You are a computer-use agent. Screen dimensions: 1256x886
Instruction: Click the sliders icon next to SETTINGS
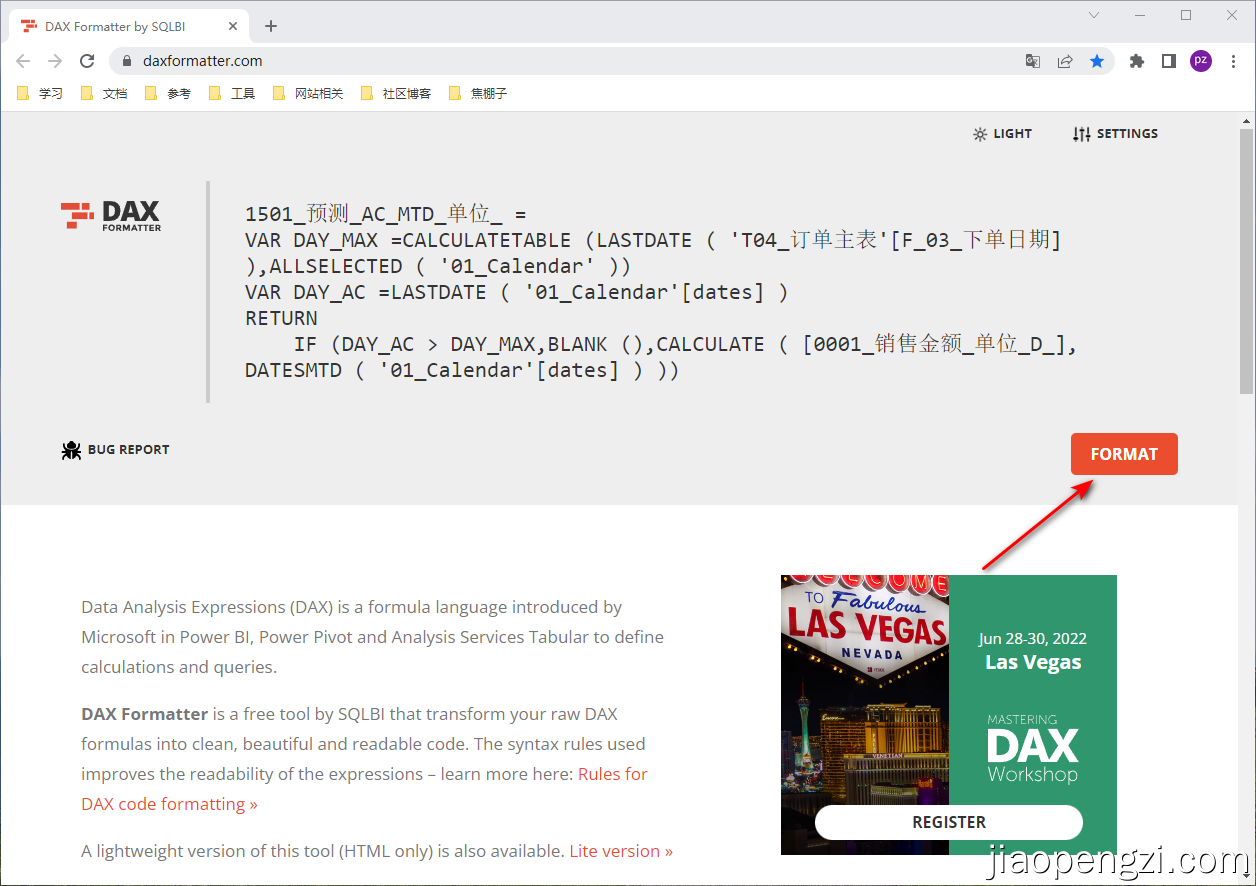1082,134
